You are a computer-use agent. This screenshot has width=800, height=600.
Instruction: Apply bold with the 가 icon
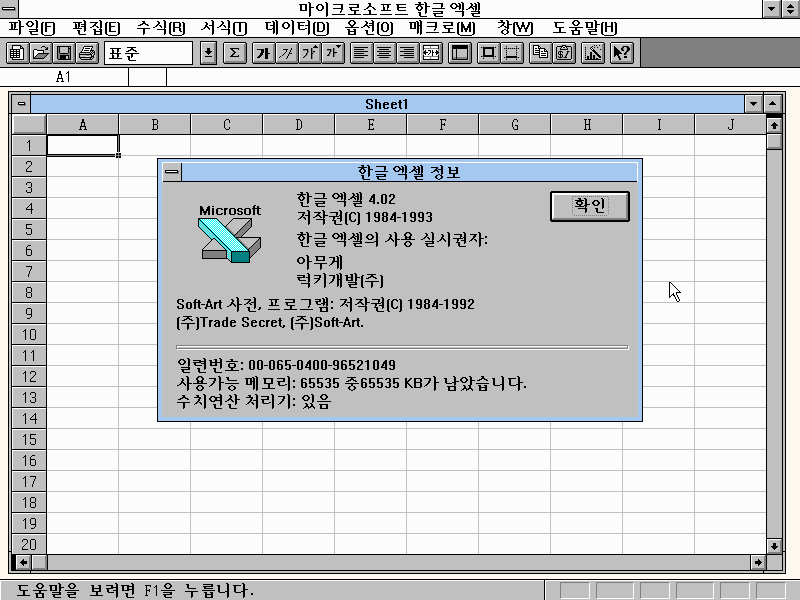coord(263,53)
